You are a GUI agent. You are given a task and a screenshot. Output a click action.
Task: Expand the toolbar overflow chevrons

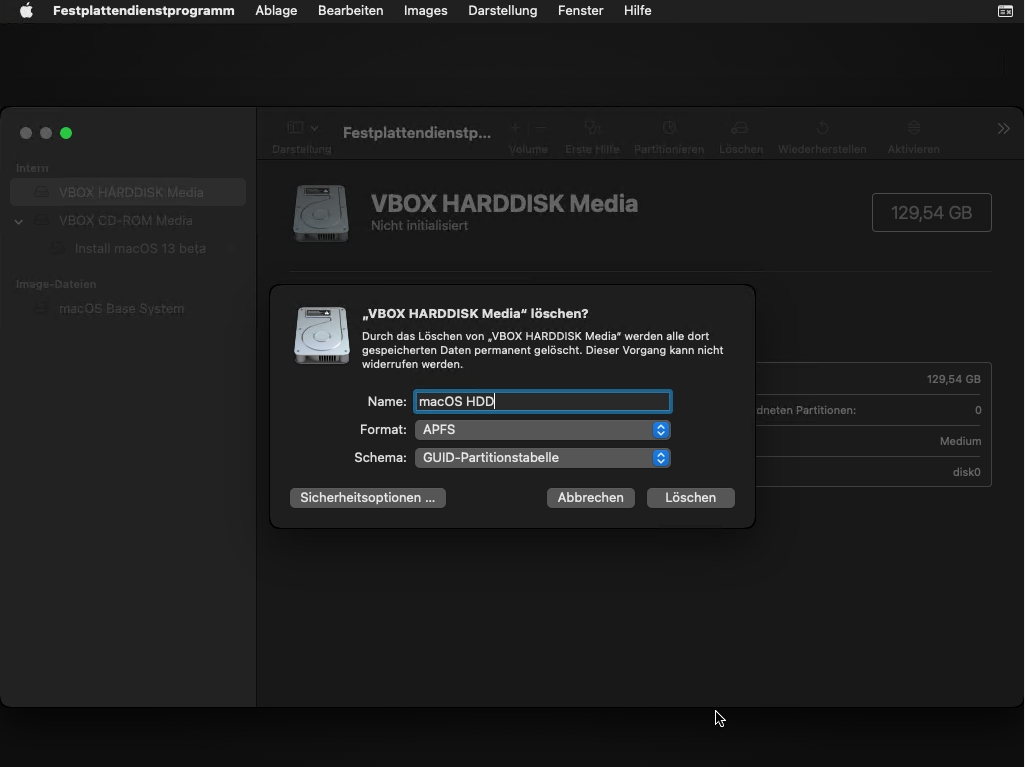(x=1003, y=129)
